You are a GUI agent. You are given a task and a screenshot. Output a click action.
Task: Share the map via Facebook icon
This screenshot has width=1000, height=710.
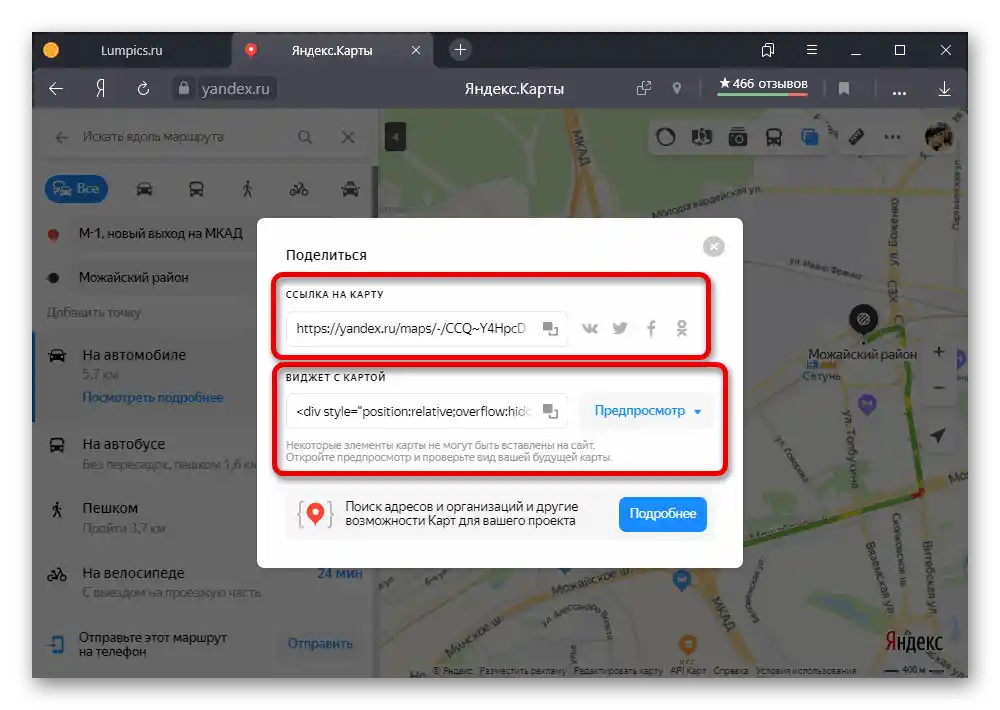point(651,329)
